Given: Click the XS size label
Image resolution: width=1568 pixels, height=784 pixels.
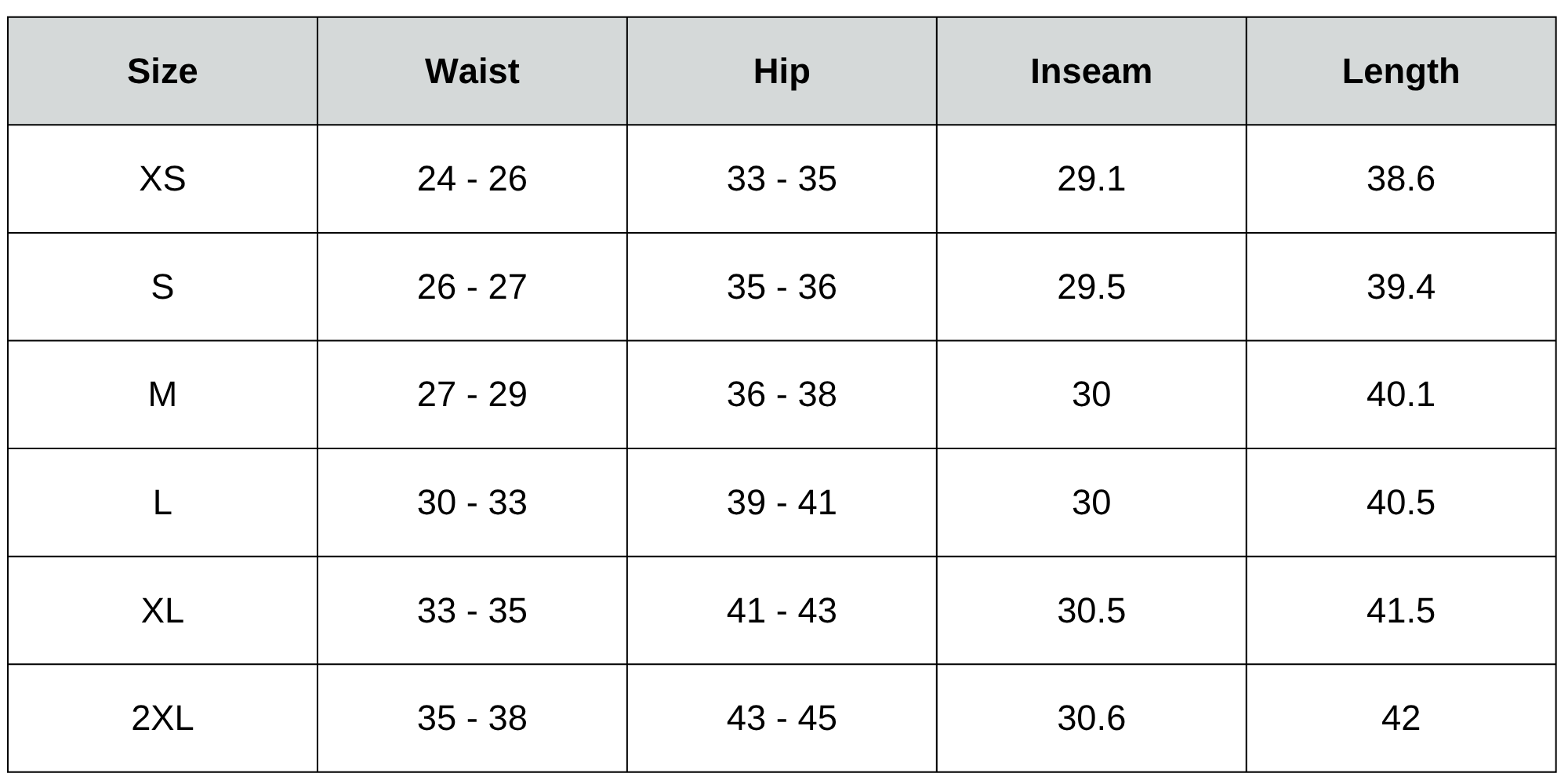Looking at the screenshot, I should [162, 179].
